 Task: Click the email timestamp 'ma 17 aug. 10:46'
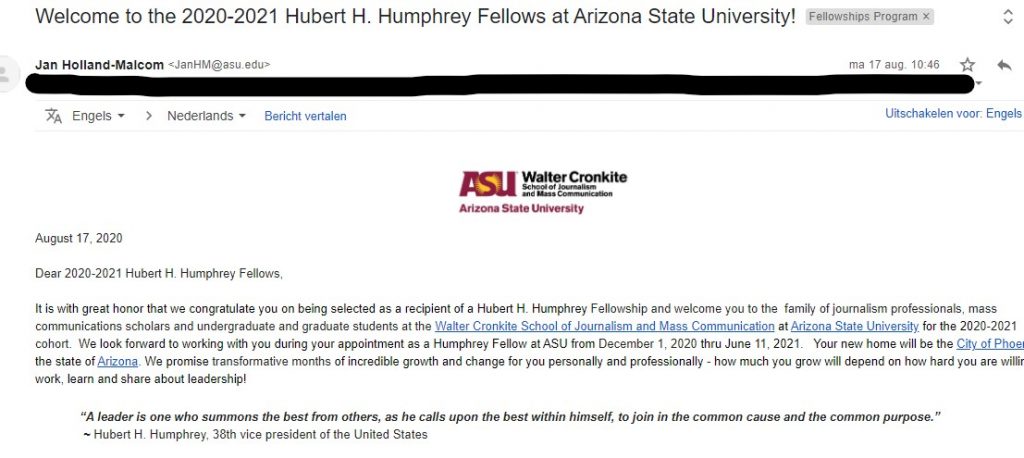click(x=894, y=65)
